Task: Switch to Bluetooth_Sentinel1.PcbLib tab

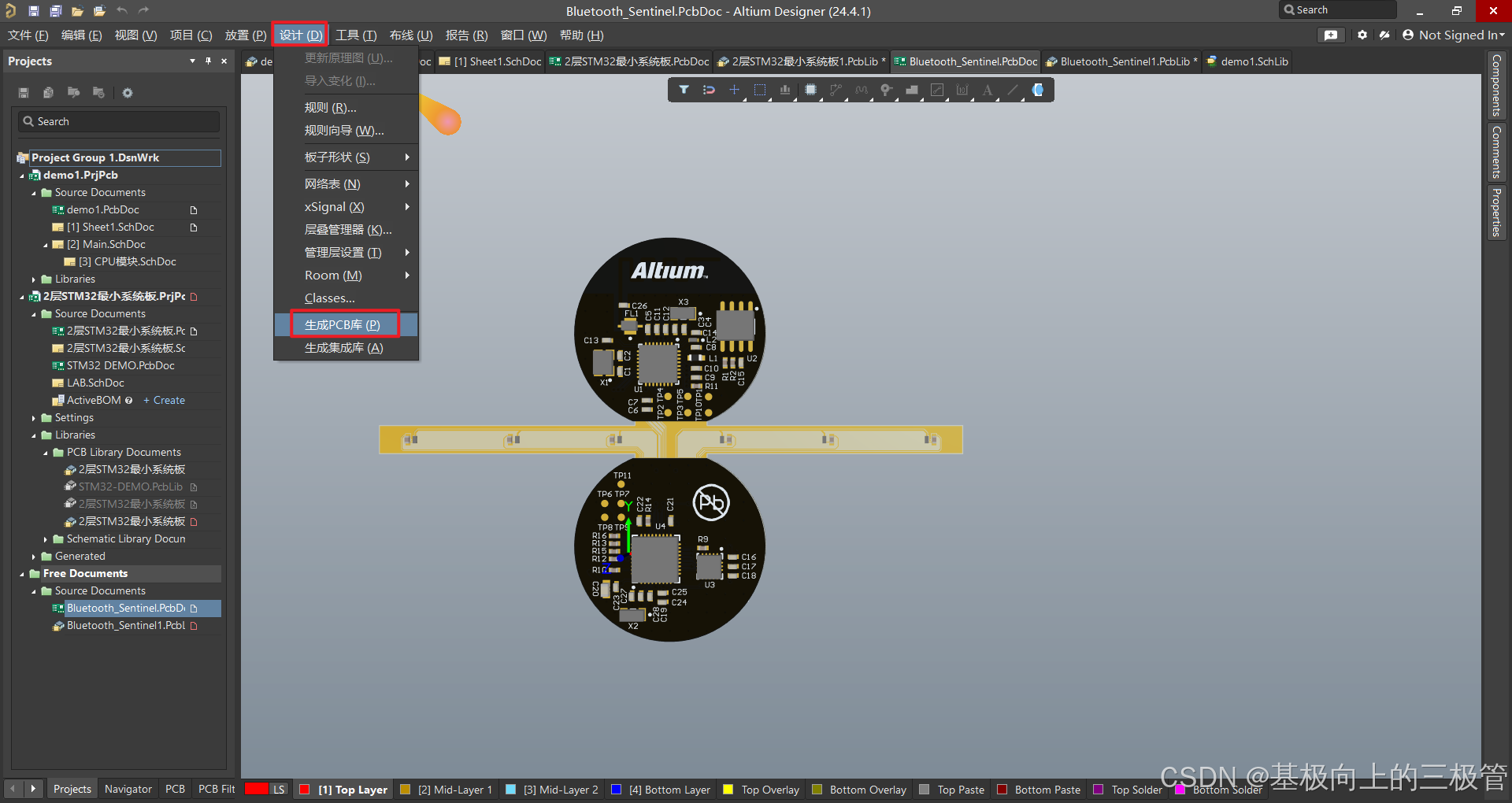Action: (x=1121, y=61)
